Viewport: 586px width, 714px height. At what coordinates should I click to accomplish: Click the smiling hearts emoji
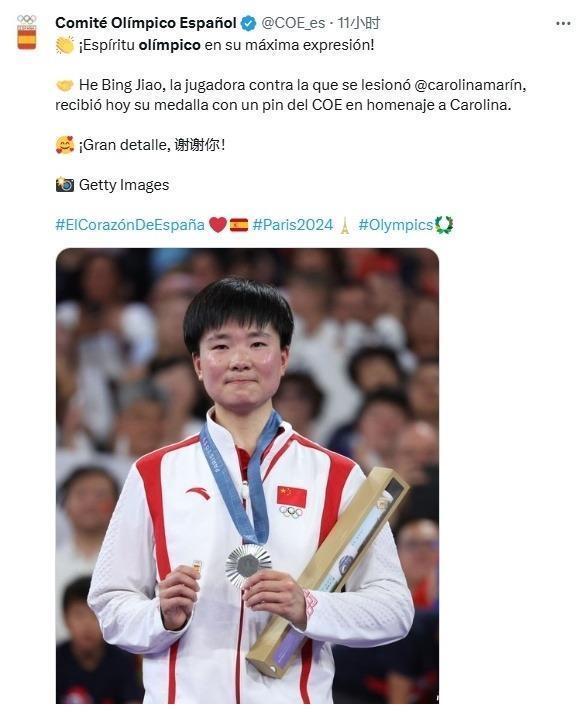tap(65, 145)
